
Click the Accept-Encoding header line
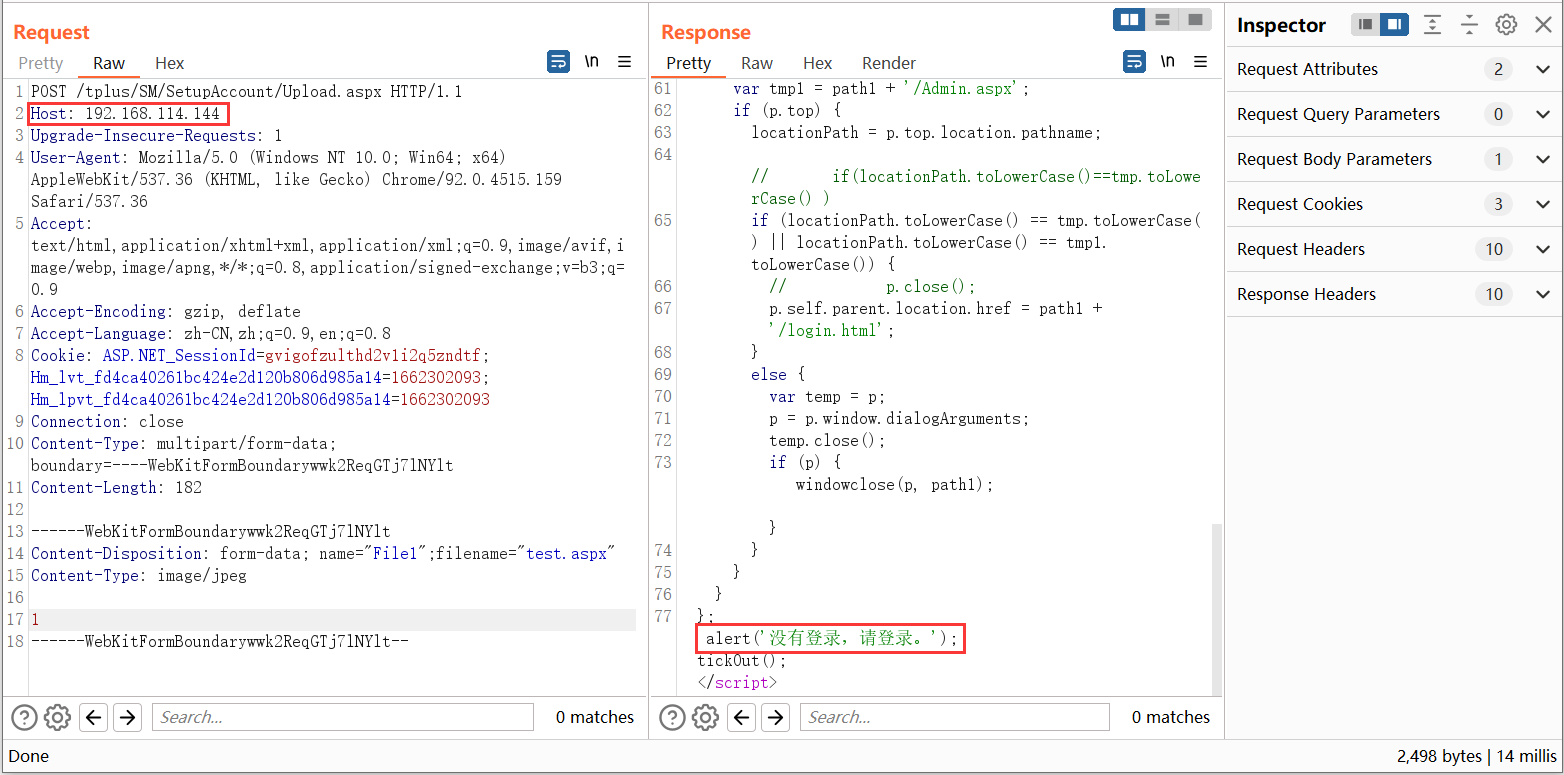click(x=165, y=311)
